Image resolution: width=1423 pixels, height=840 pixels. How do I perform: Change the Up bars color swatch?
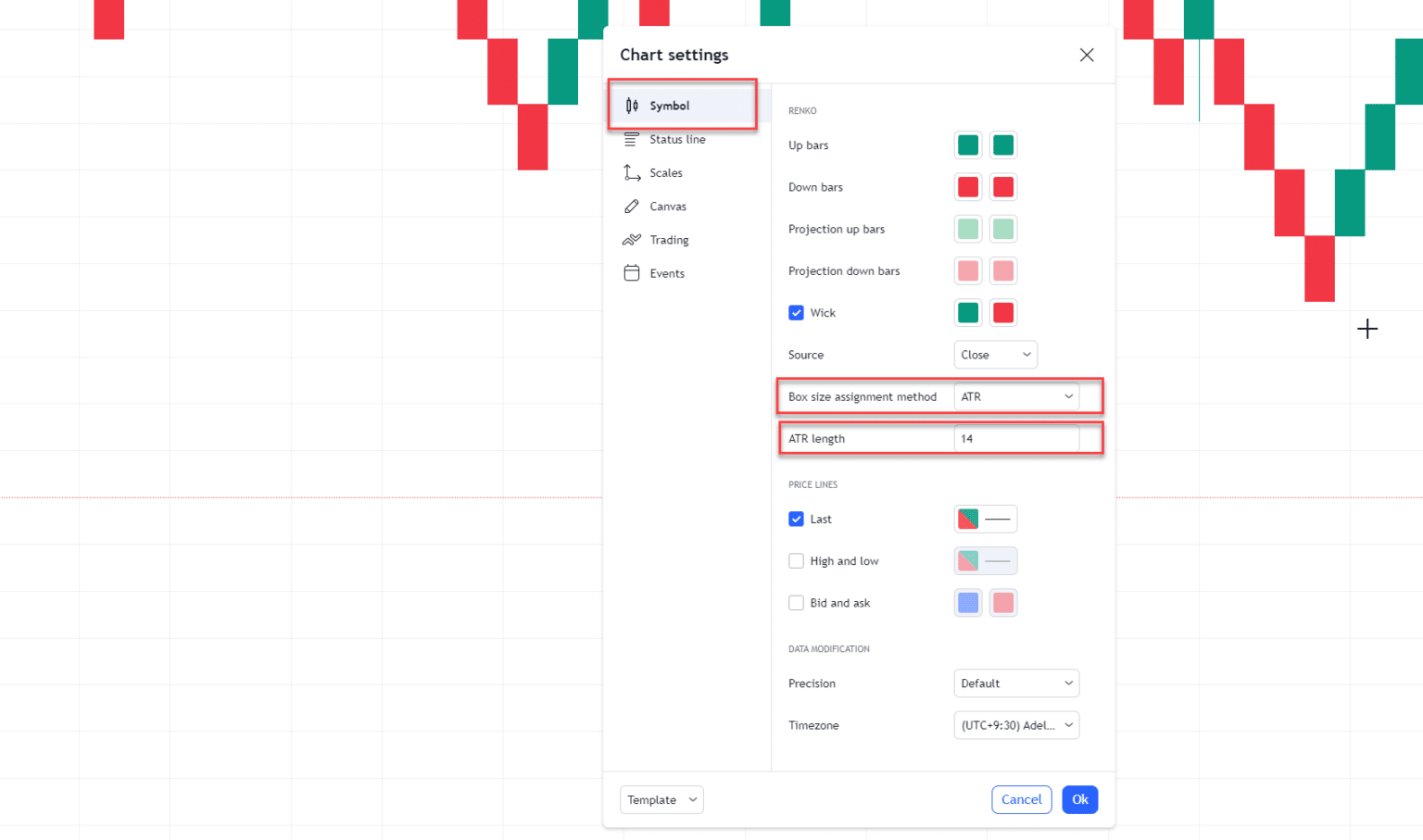(967, 144)
